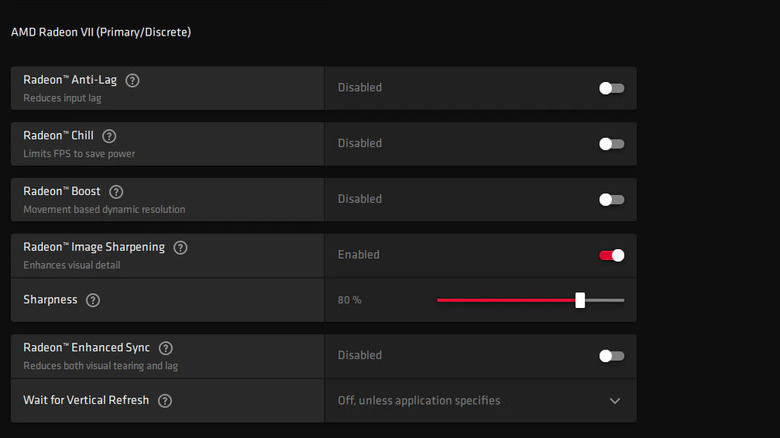Click the Sharpness slider handle

(580, 300)
